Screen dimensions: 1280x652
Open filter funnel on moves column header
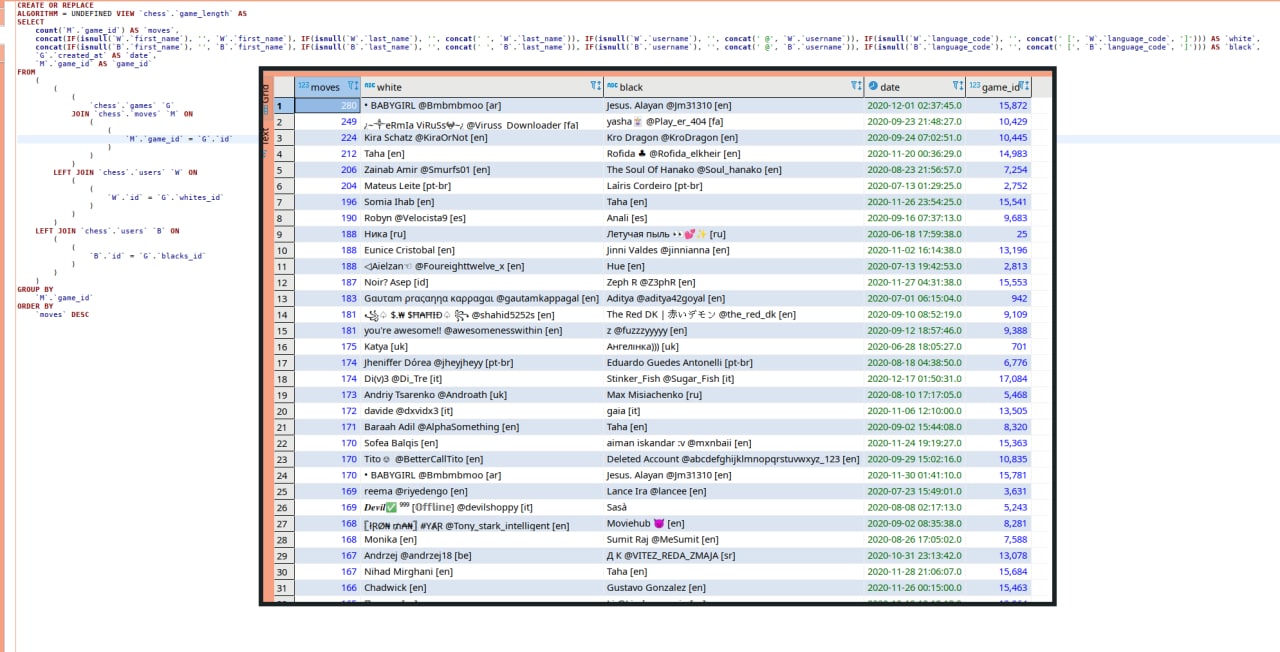[x=351, y=86]
